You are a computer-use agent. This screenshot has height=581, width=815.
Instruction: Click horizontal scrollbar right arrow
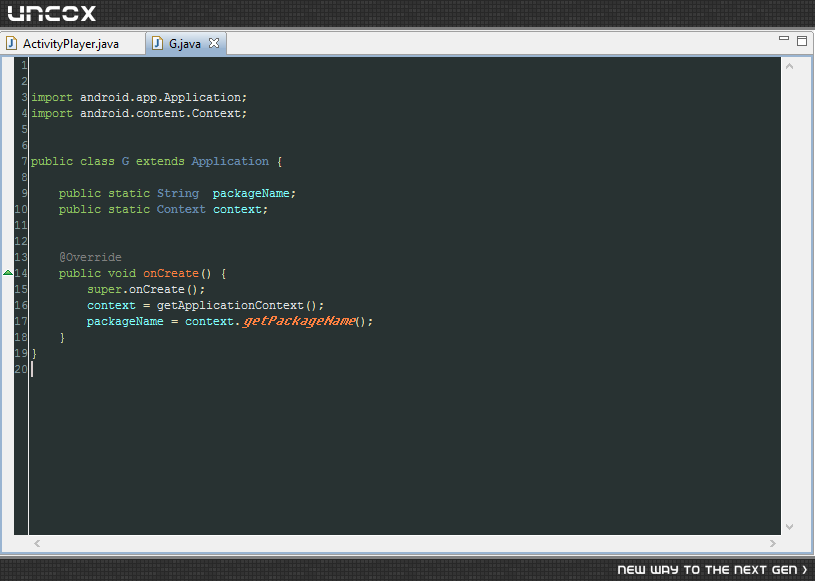pos(772,544)
